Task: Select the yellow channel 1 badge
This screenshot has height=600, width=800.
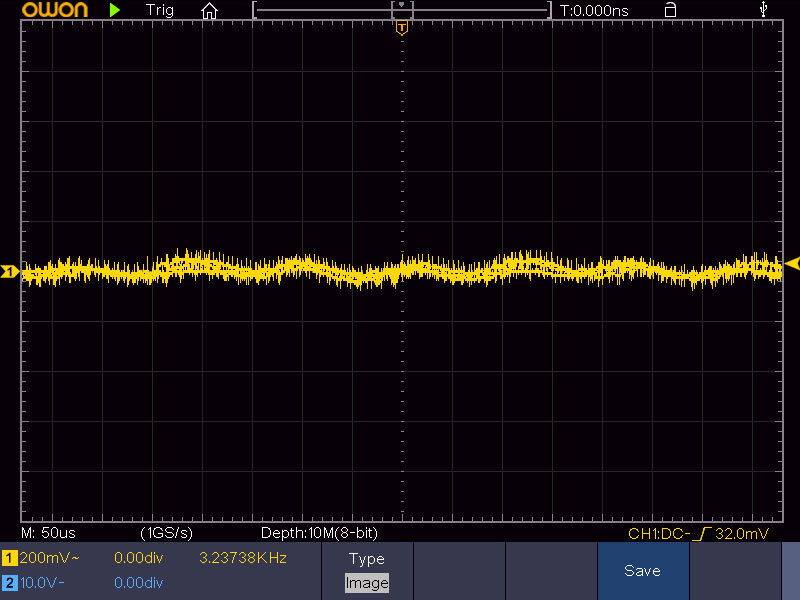Action: click(x=9, y=558)
